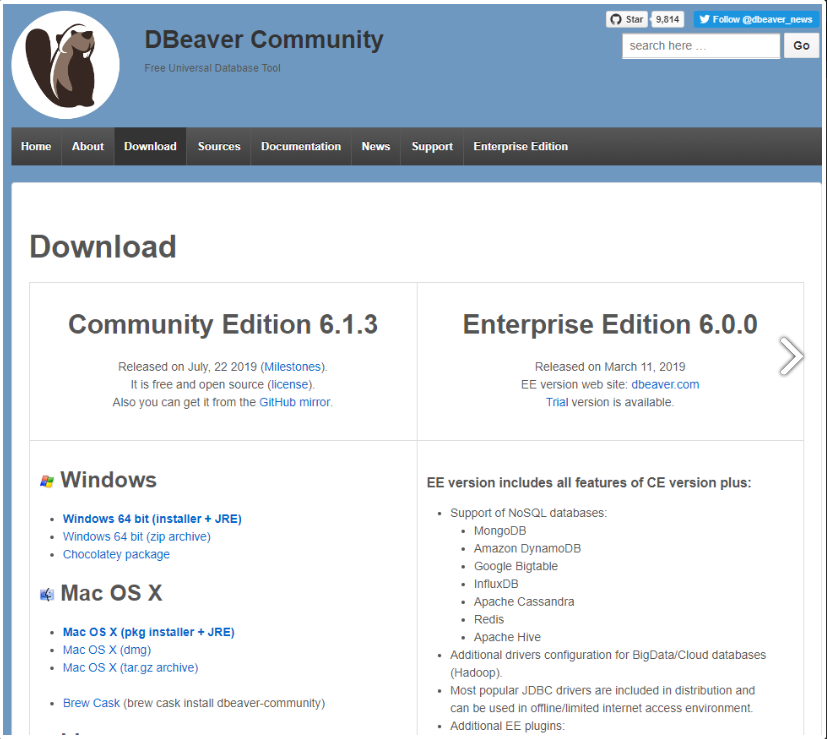Download Mac OS X (dmg)
This screenshot has height=739, width=827.
[x=107, y=650]
